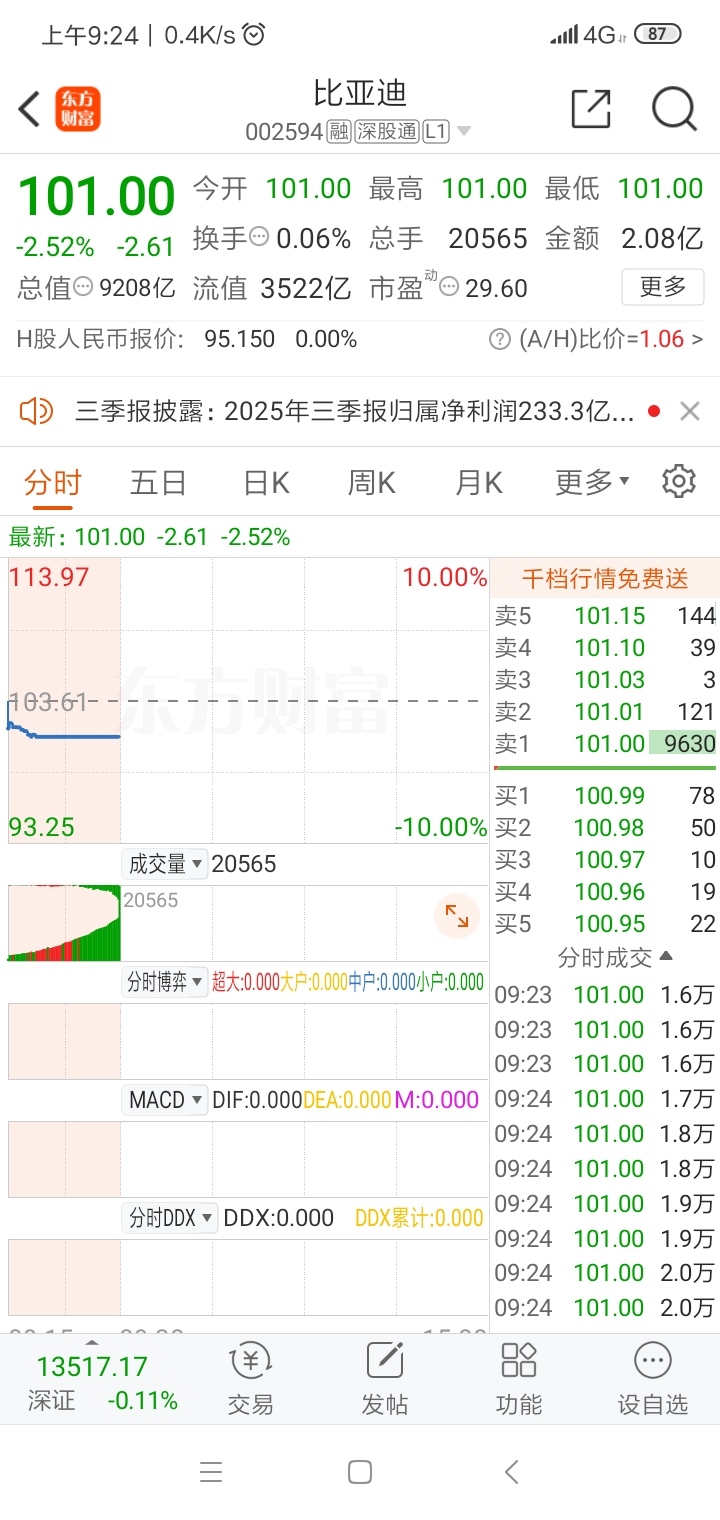Tap 卖1/买1 buy-sell ratio bar
Image resolution: width=720 pixels, height=1520 pixels.
605,768
